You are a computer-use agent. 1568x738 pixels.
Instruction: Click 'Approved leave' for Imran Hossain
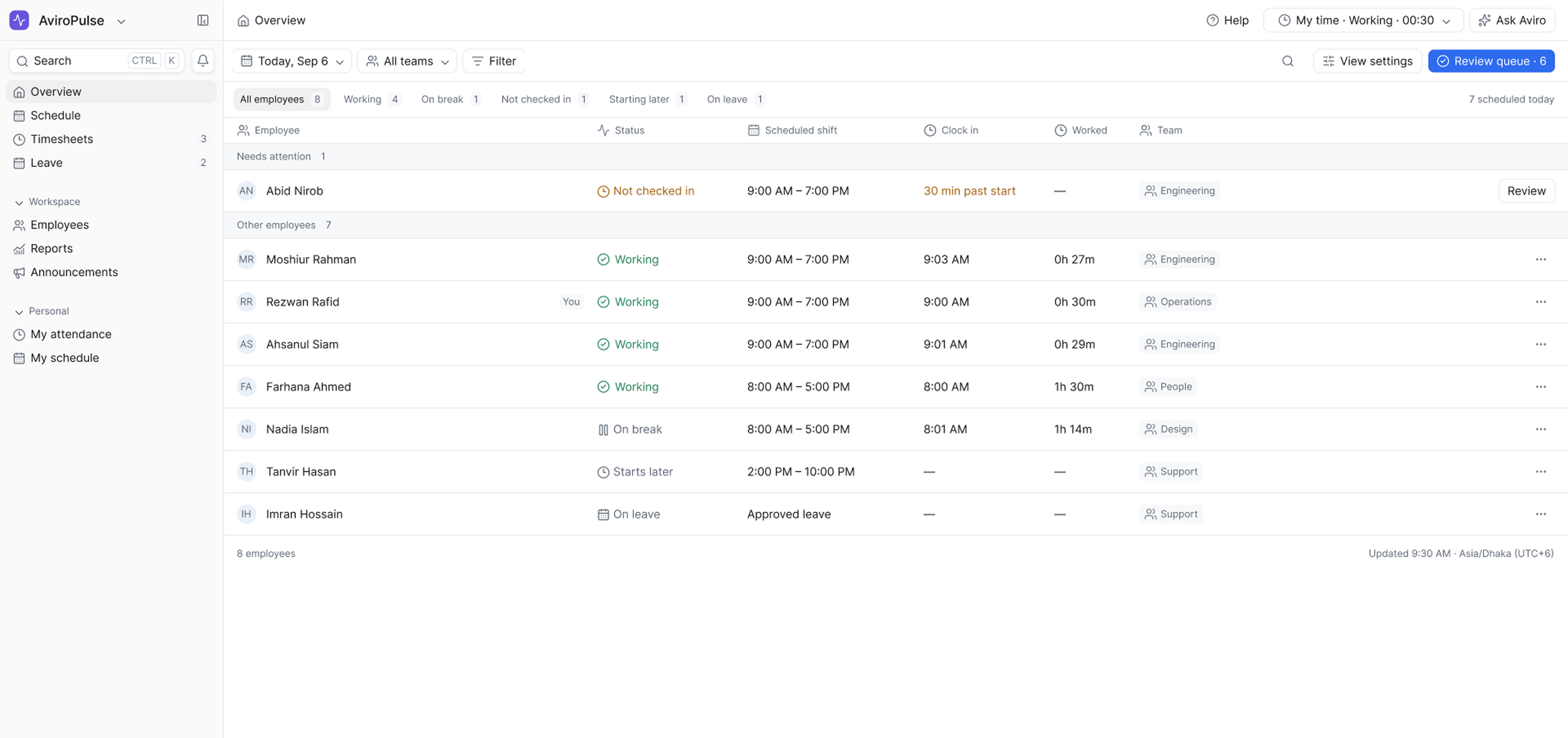point(789,514)
